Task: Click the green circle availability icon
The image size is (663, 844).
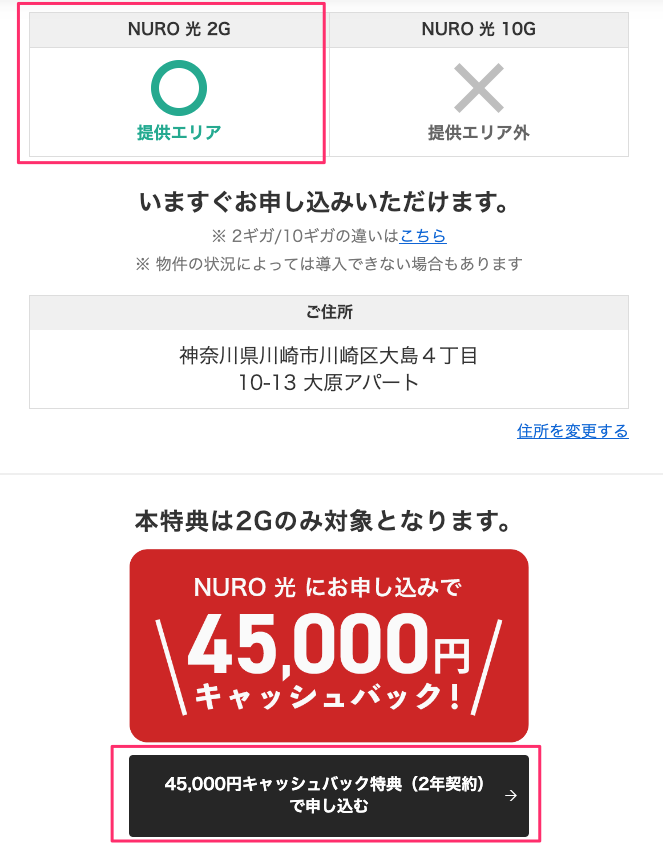Action: pyautogui.click(x=179, y=88)
